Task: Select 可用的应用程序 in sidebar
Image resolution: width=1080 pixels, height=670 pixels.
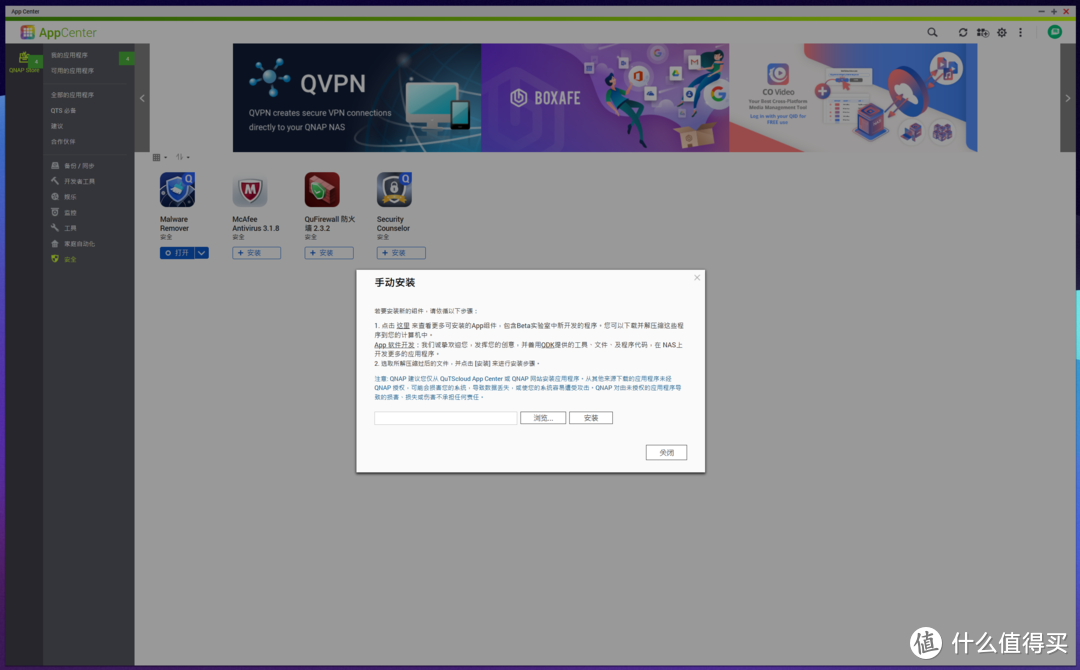Action: pos(72,71)
